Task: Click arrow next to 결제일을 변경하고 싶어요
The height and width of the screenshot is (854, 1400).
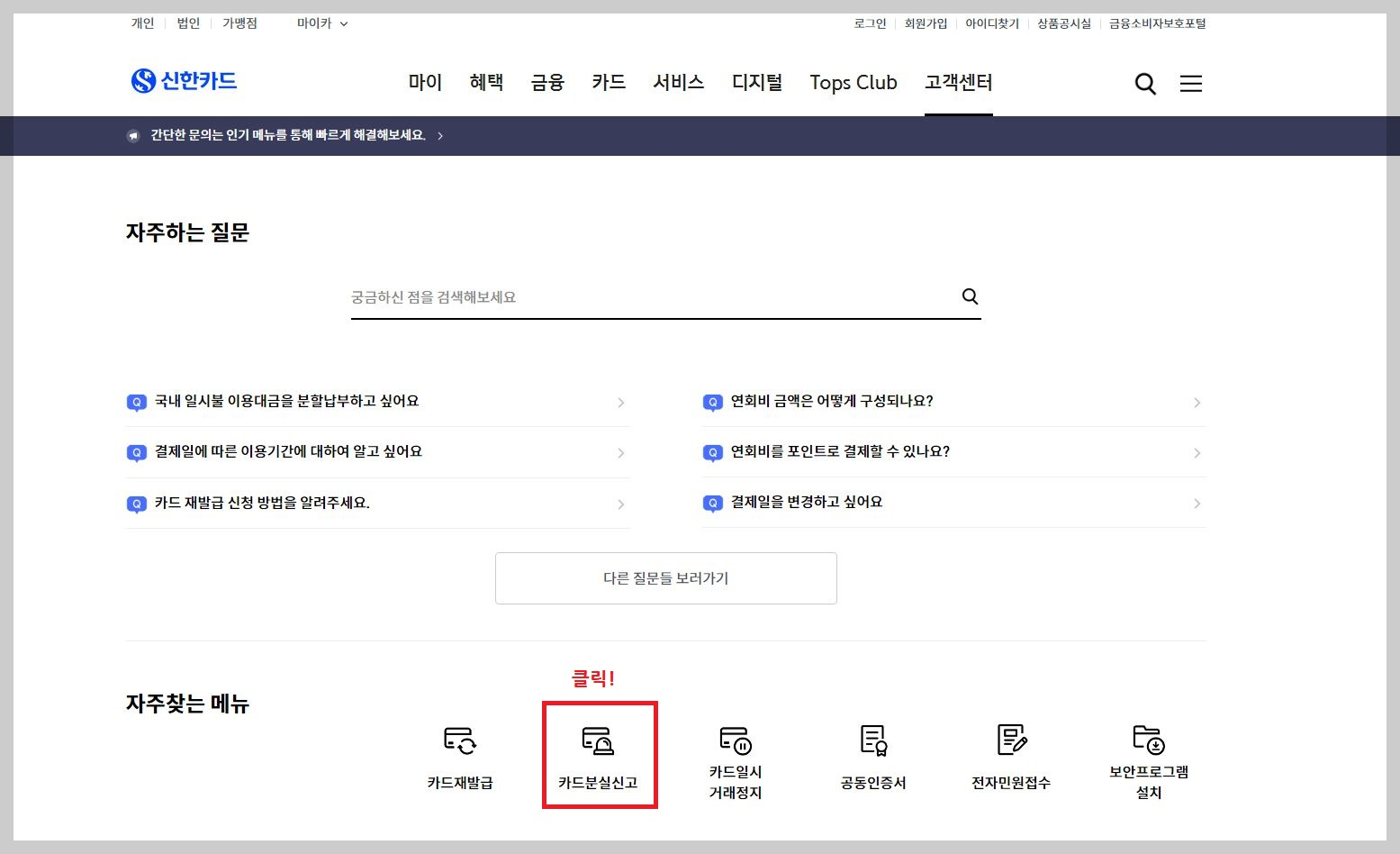Action: pyautogui.click(x=1197, y=504)
